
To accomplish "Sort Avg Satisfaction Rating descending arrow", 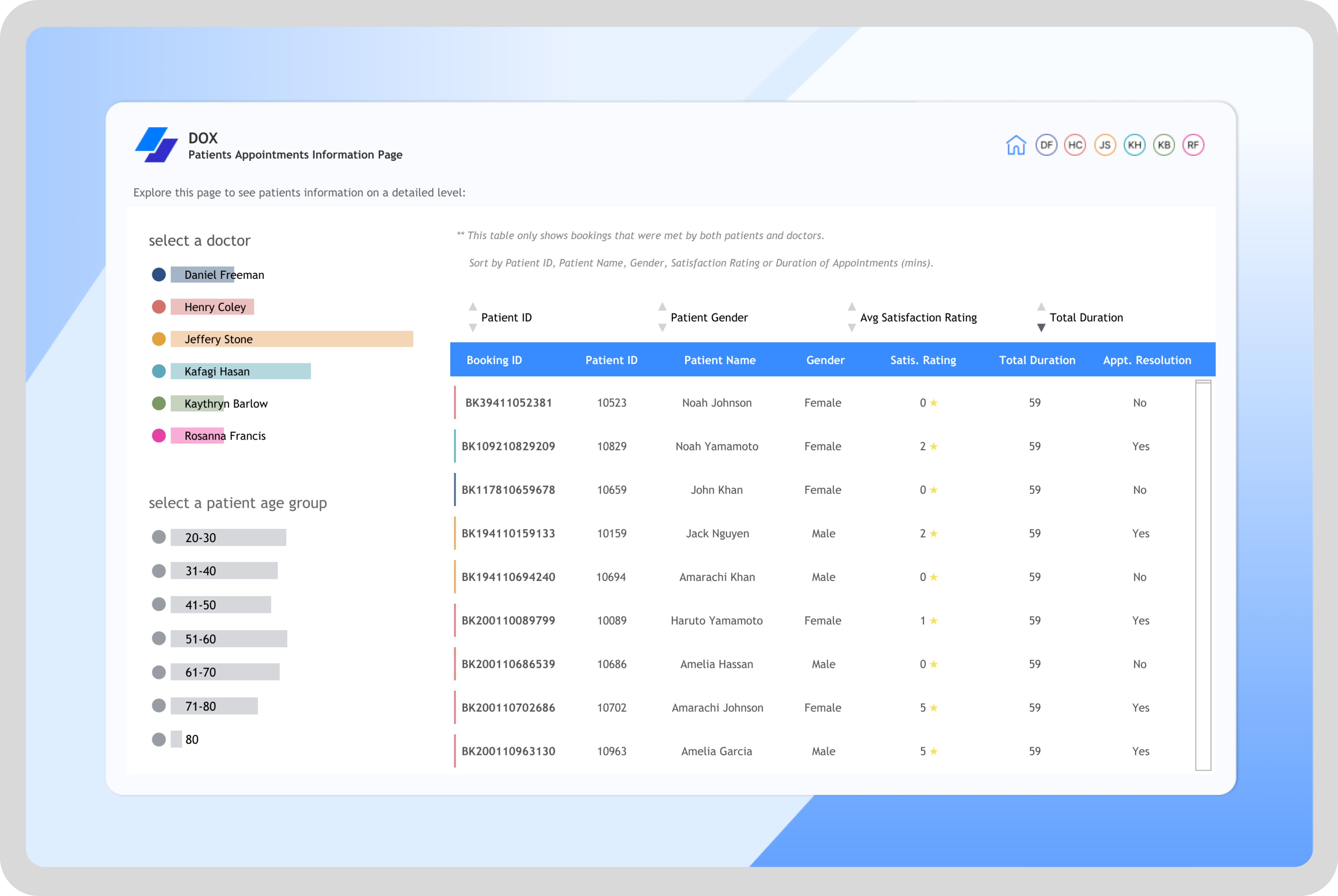I will (x=852, y=327).
